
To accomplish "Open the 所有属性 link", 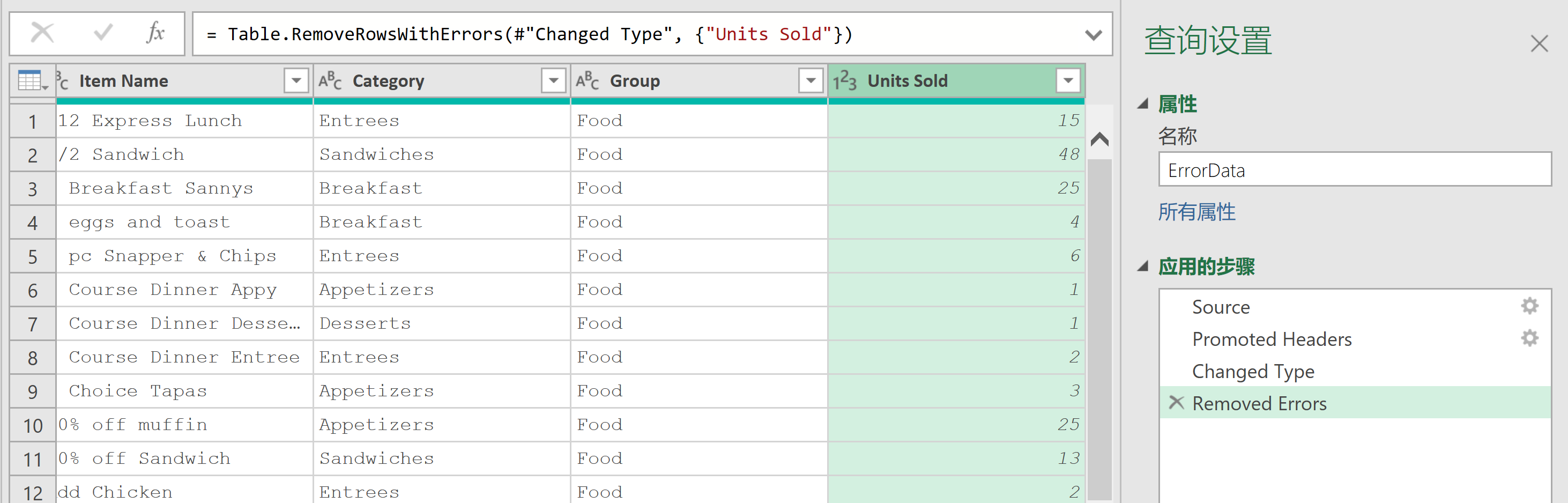I will coord(1196,212).
